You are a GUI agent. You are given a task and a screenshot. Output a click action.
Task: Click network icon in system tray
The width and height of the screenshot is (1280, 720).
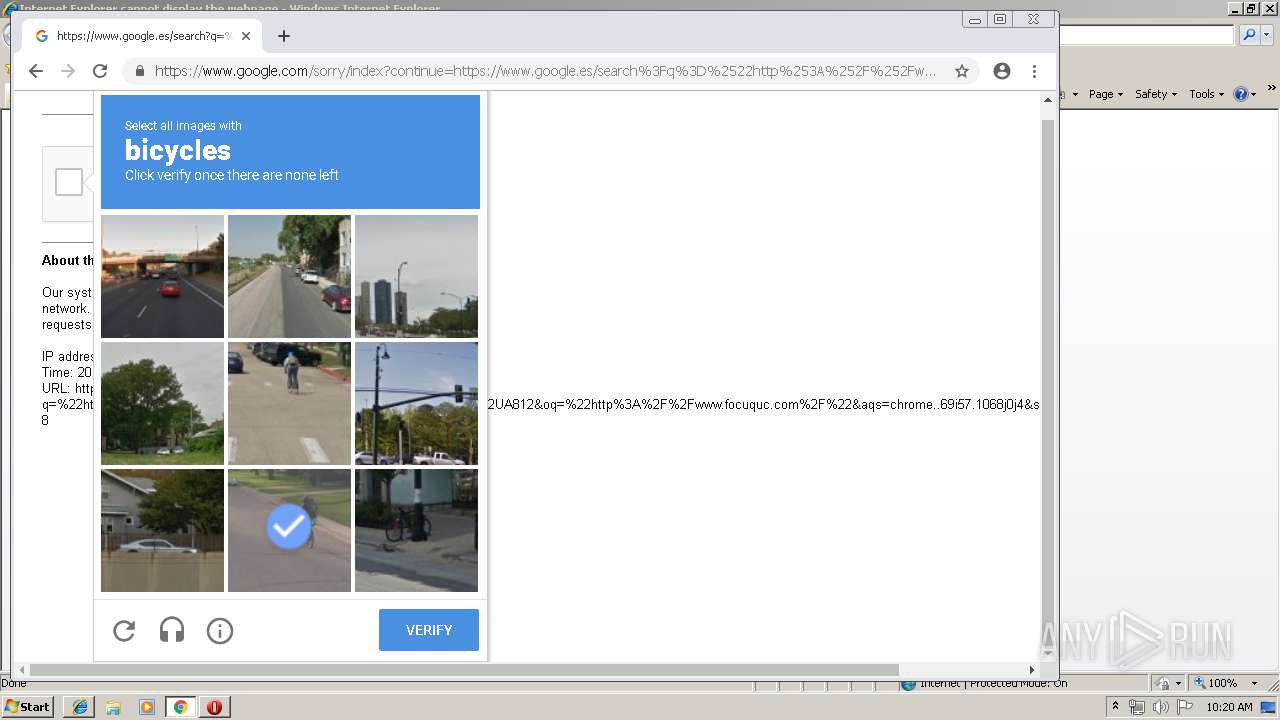[x=1136, y=707]
